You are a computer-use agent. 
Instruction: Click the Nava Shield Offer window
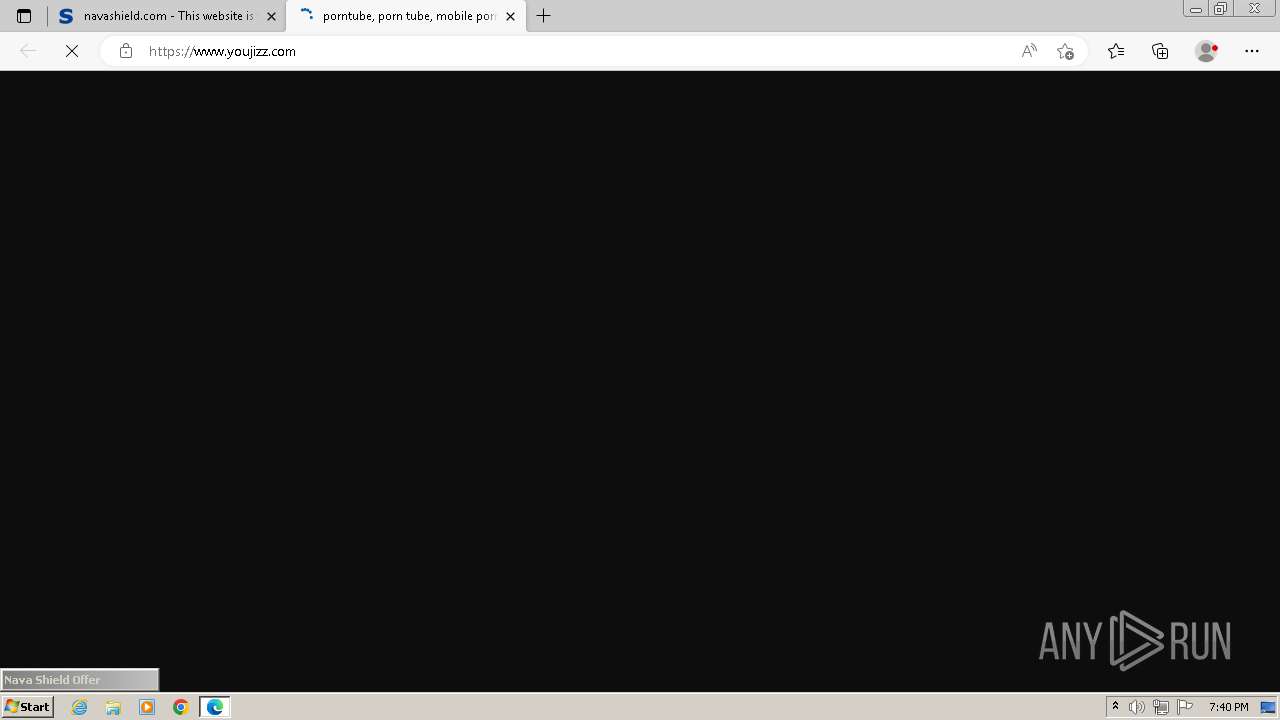coord(80,680)
